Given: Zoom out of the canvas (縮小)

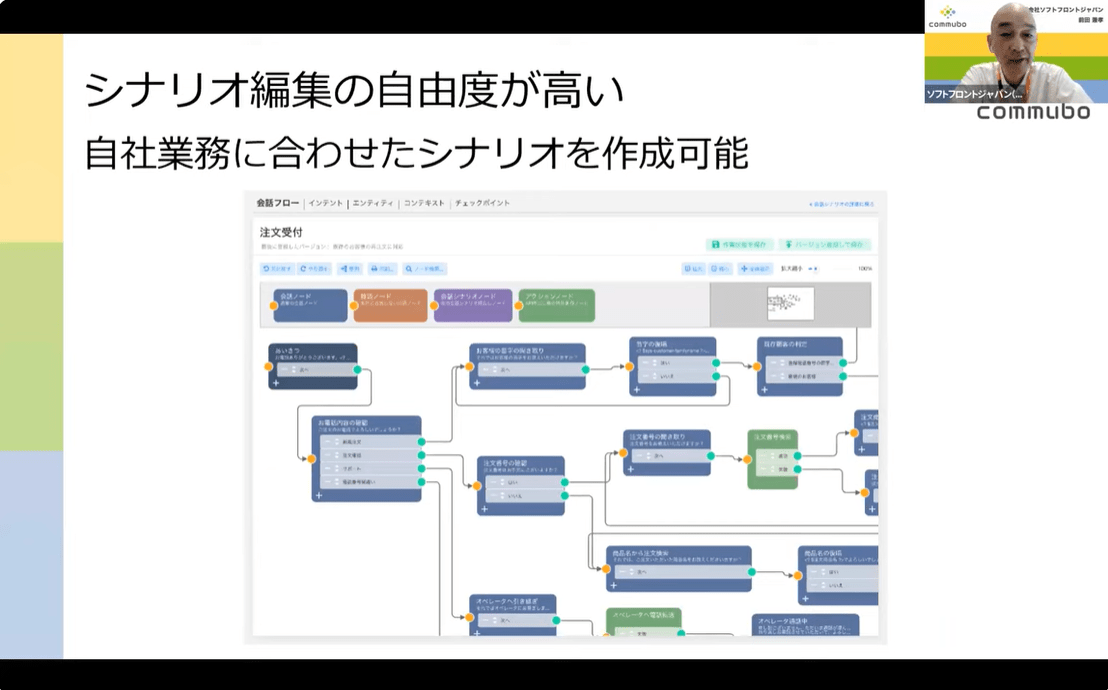Looking at the screenshot, I should tap(721, 269).
